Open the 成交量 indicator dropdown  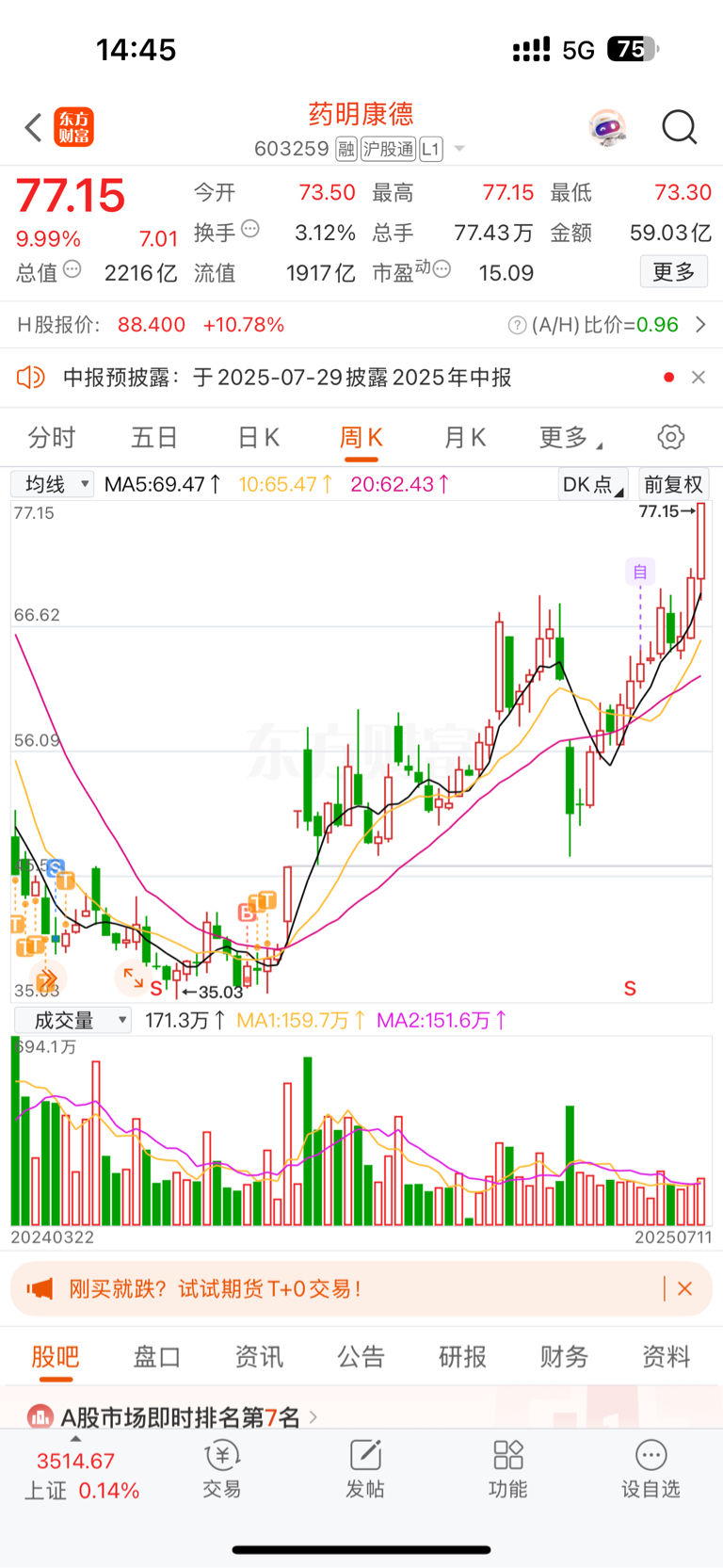(72, 1020)
